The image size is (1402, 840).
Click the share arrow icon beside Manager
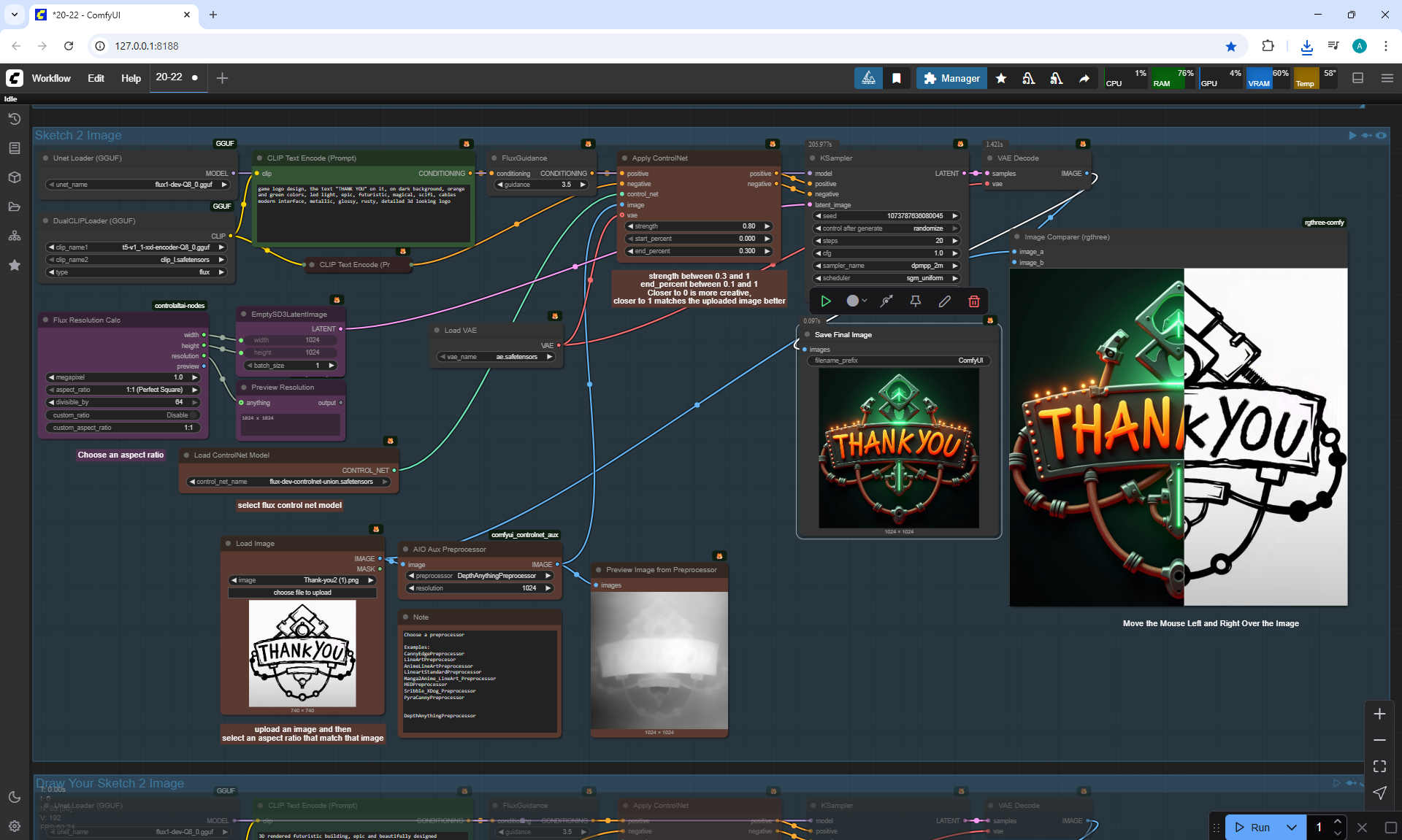(1084, 78)
